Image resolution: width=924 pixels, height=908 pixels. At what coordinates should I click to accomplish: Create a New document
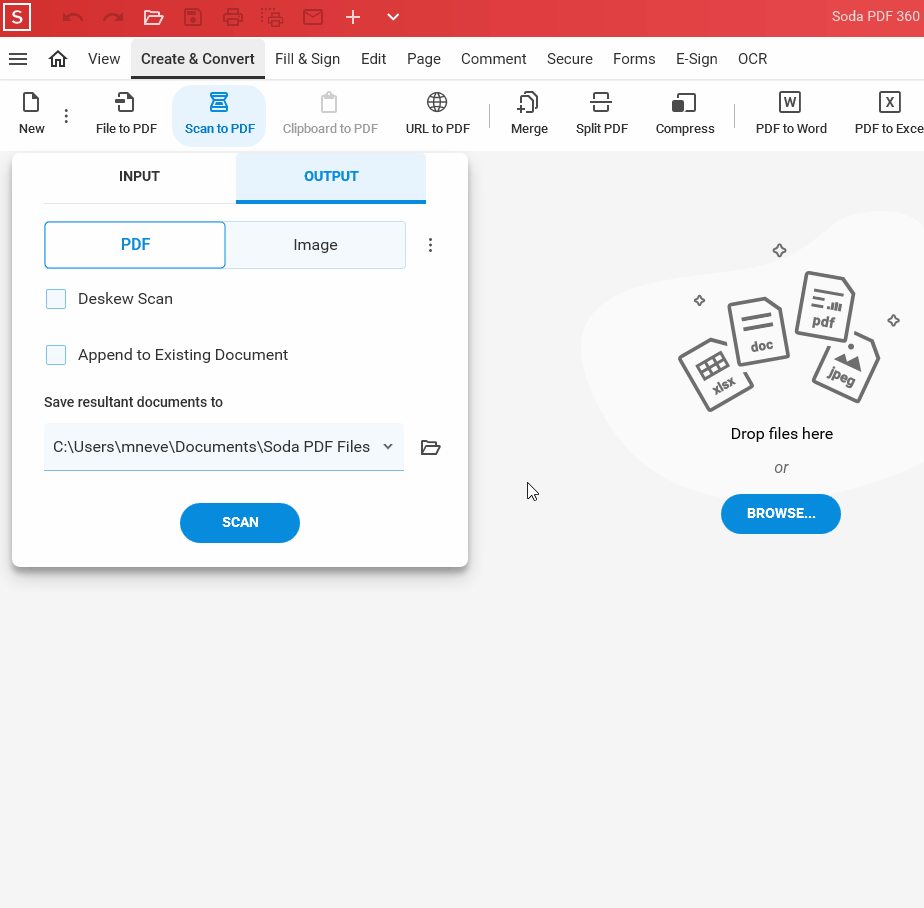[x=31, y=114]
